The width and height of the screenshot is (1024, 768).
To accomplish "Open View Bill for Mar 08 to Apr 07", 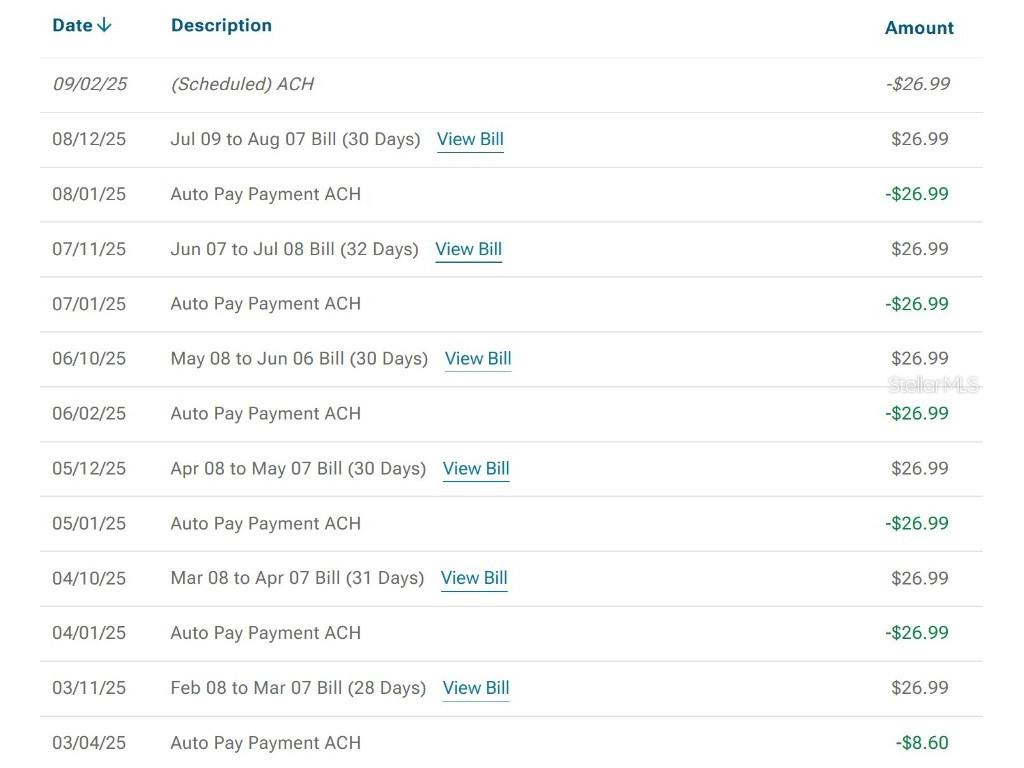I will coord(474,578).
